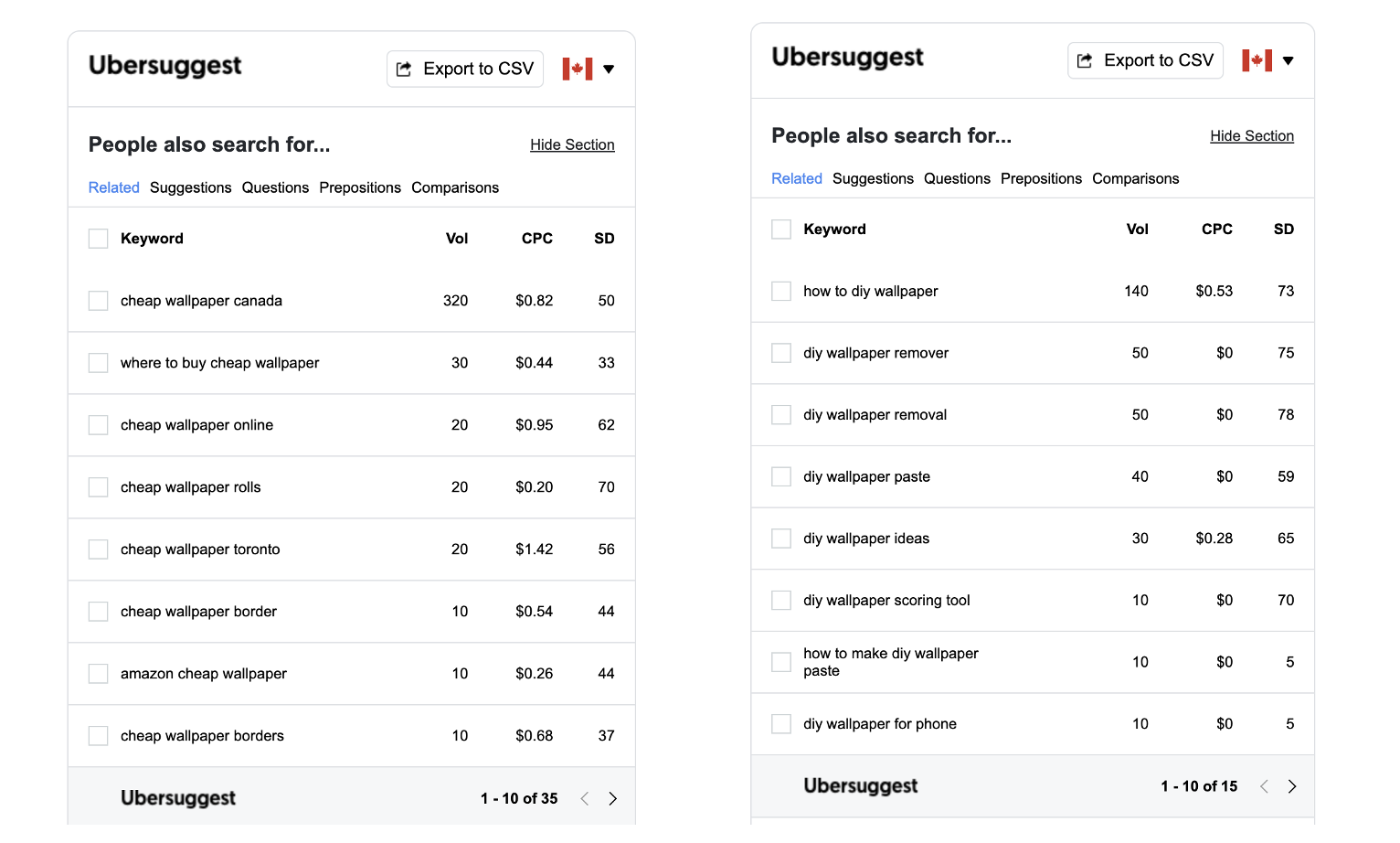Open the Comparisons tab in the right panel
The image size is (1400, 843).
1136,178
